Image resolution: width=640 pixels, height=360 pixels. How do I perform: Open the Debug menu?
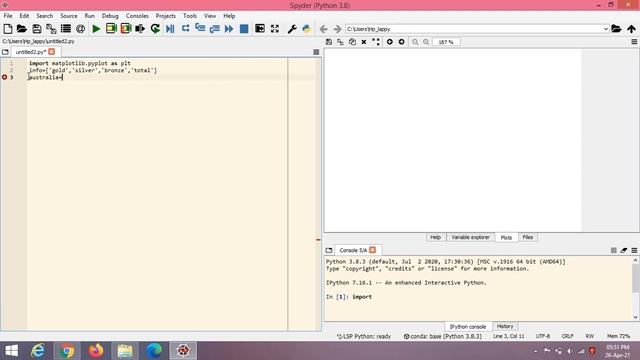coord(110,16)
